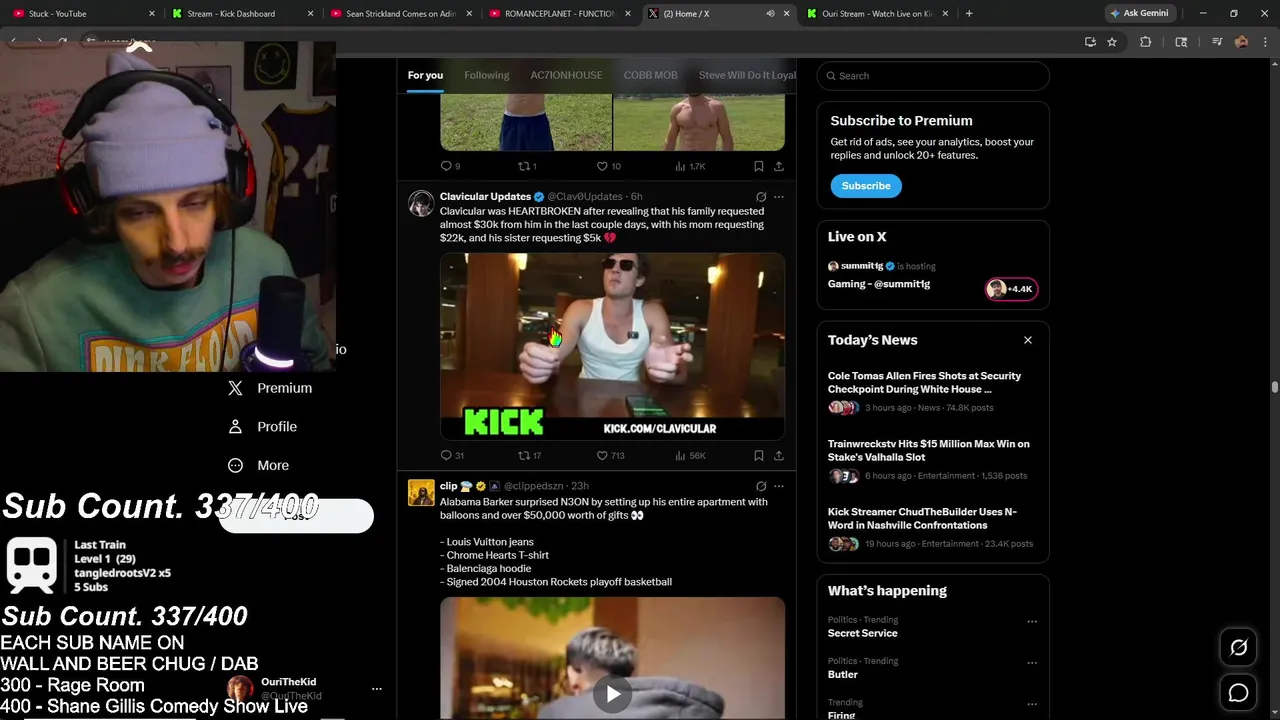View analytics of the top post (1.7K)

point(690,166)
